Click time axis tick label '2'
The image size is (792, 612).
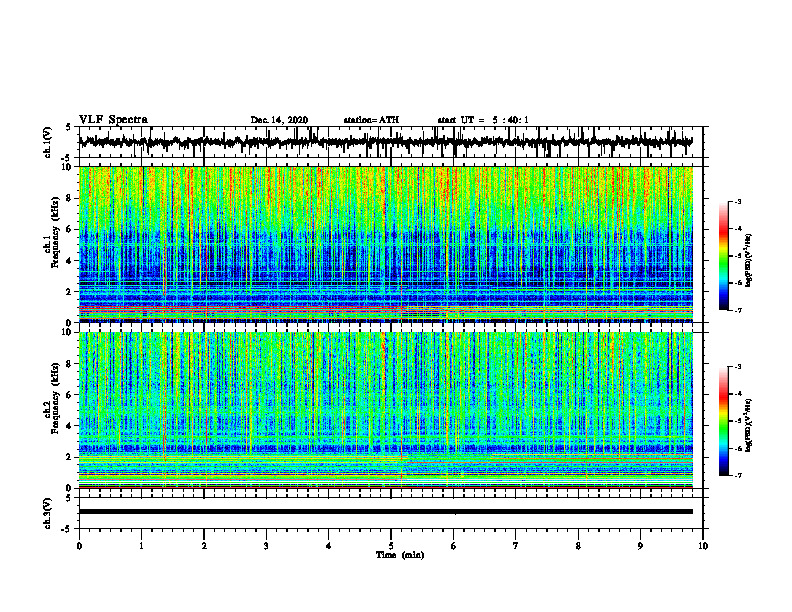coord(204,546)
